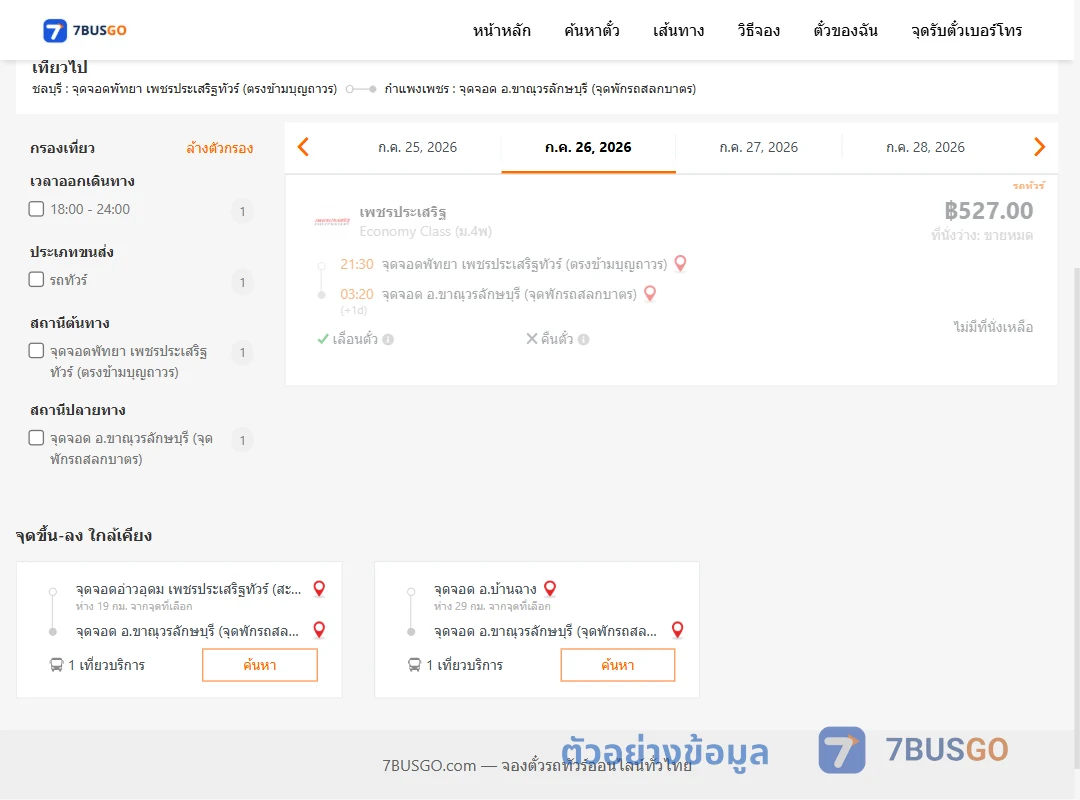Click จุดขึ้น-ลง ใกล้เคียง heading
Viewport: 1080px width, 800px height.
click(x=84, y=535)
